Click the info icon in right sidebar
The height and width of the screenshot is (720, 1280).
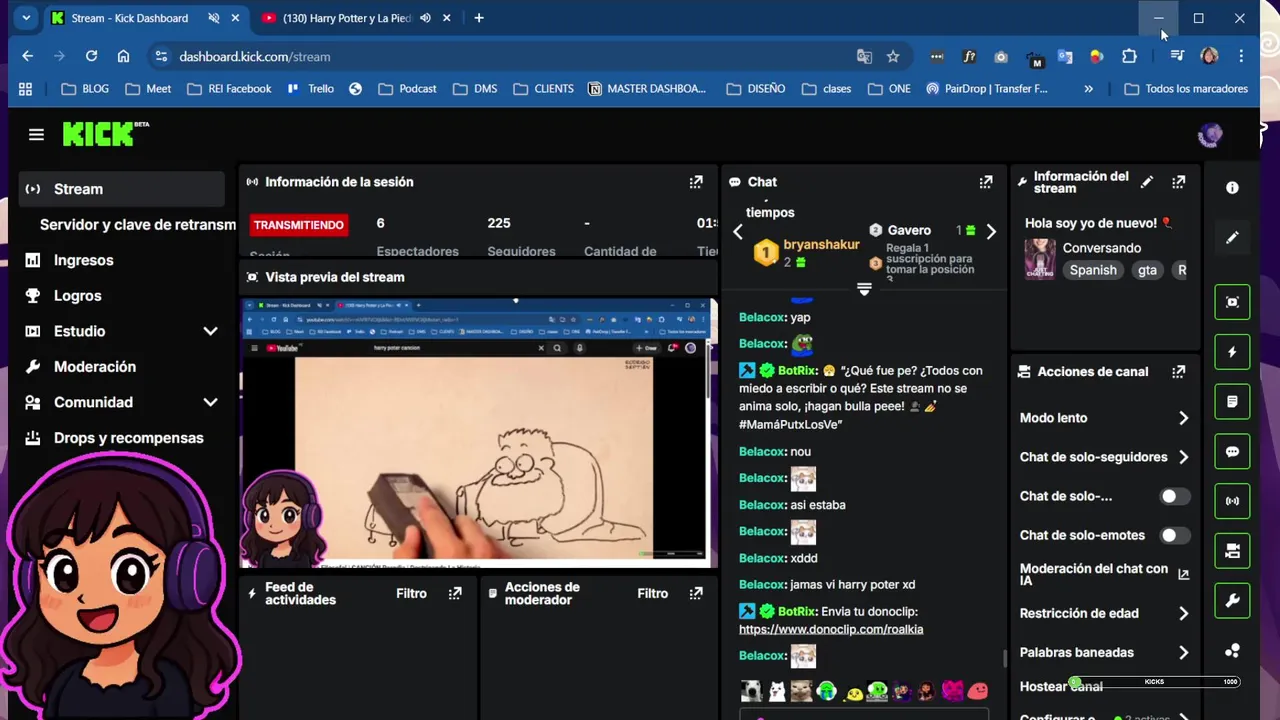pos(1232,188)
